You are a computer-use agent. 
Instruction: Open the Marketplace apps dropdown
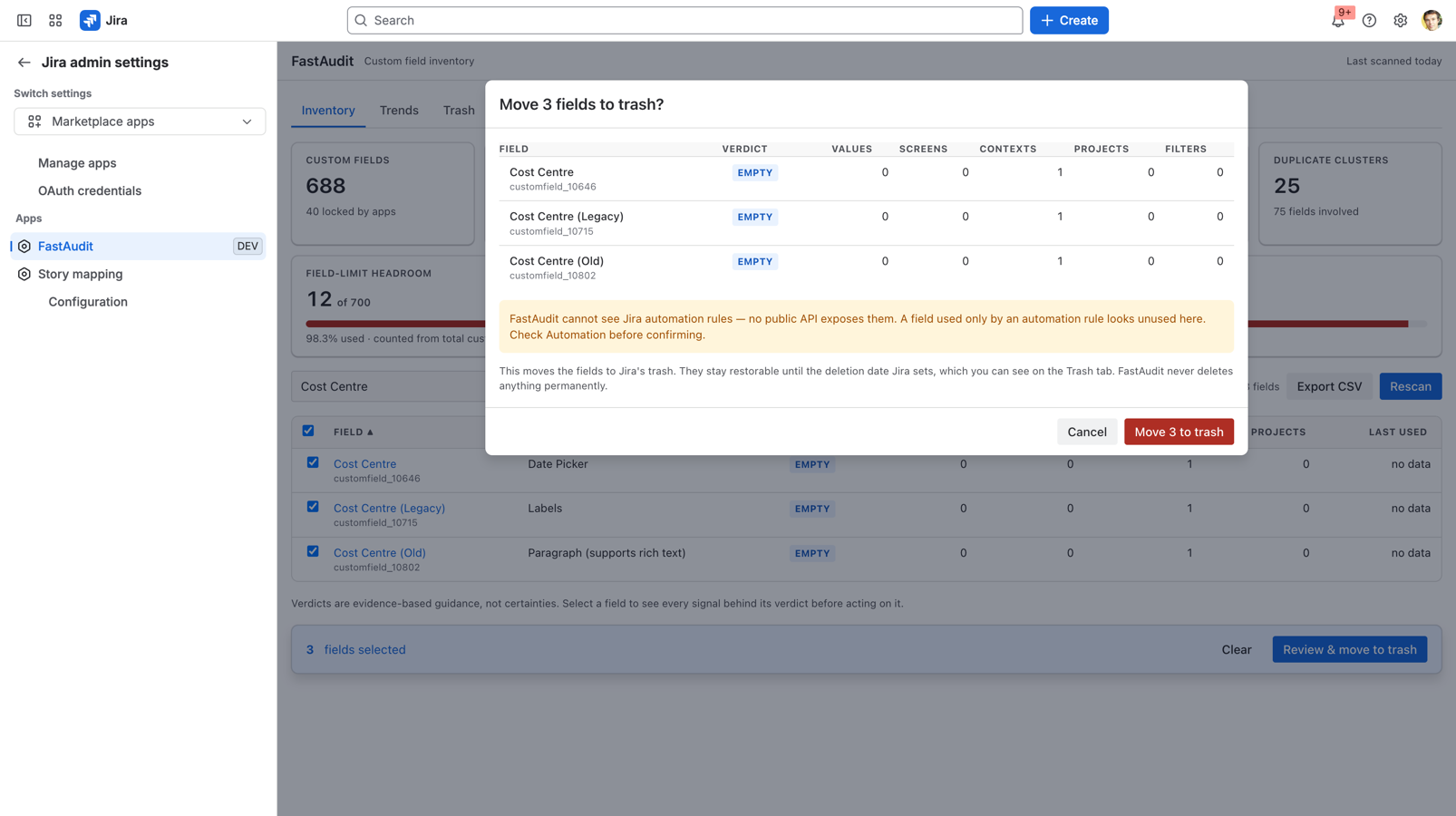[x=140, y=121]
